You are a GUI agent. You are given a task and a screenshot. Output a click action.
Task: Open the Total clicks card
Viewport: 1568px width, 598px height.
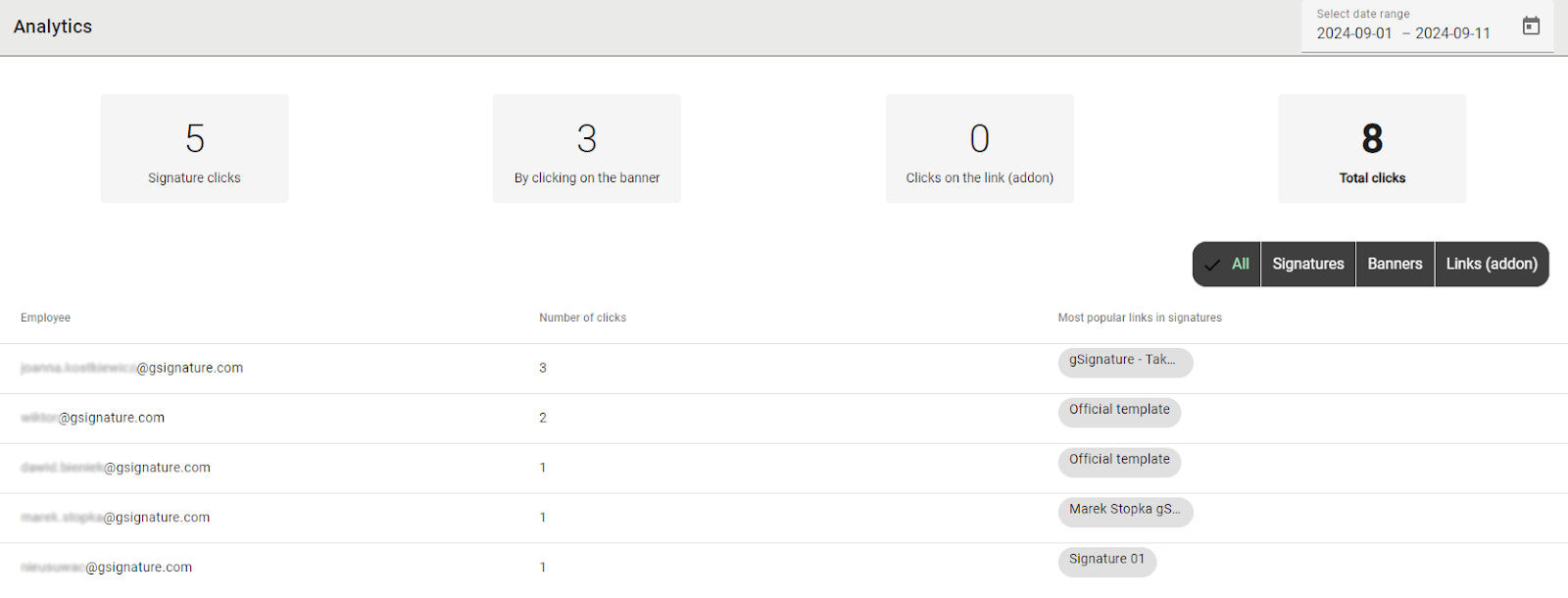pos(1372,148)
